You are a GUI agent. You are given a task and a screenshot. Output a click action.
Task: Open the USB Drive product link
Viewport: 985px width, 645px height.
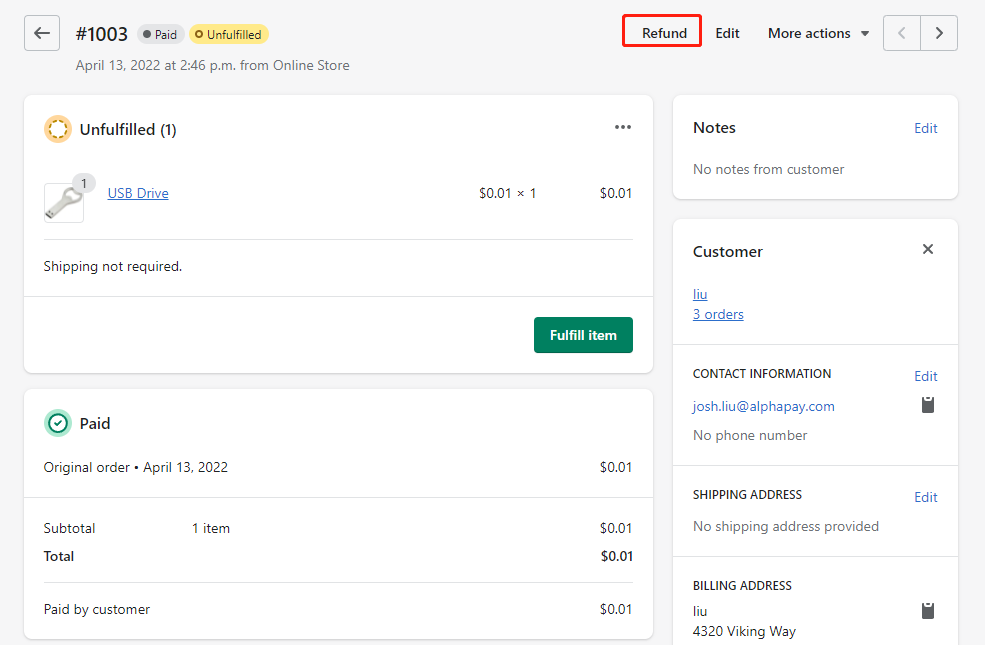click(138, 193)
